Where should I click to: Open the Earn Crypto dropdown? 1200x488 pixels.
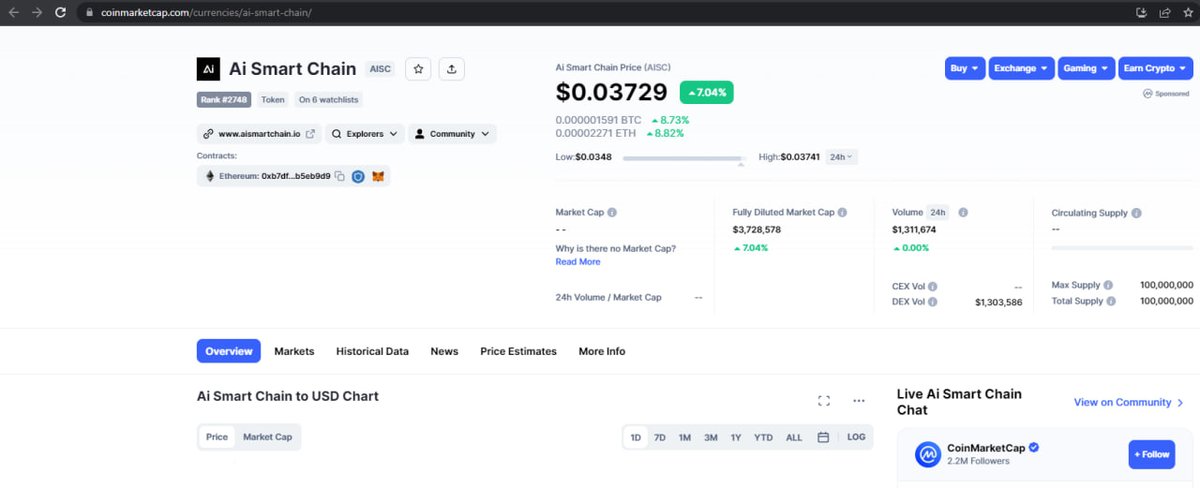tap(1155, 68)
